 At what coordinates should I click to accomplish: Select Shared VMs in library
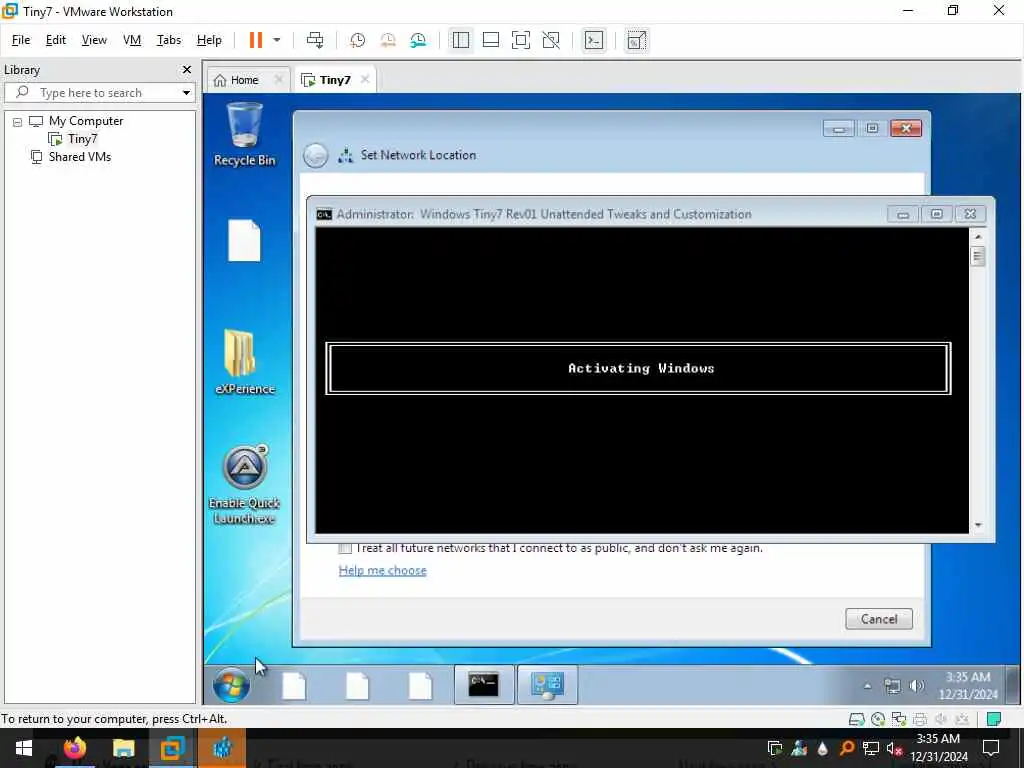click(x=79, y=157)
